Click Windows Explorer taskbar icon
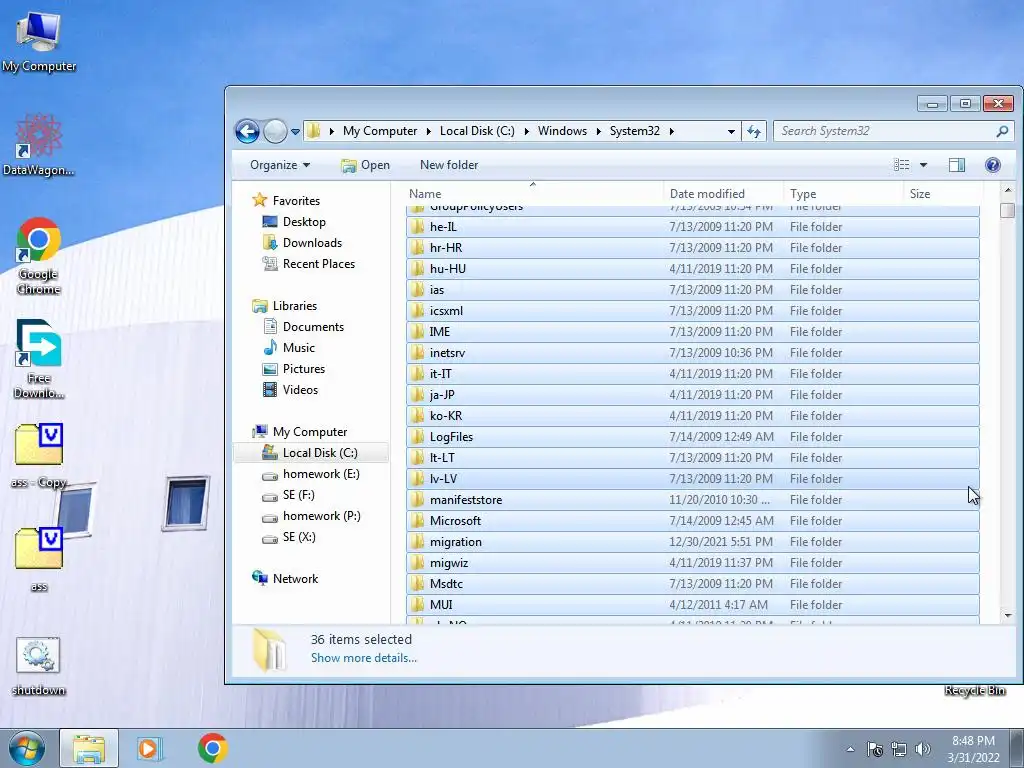This screenshot has height=768, width=1024. [89, 748]
